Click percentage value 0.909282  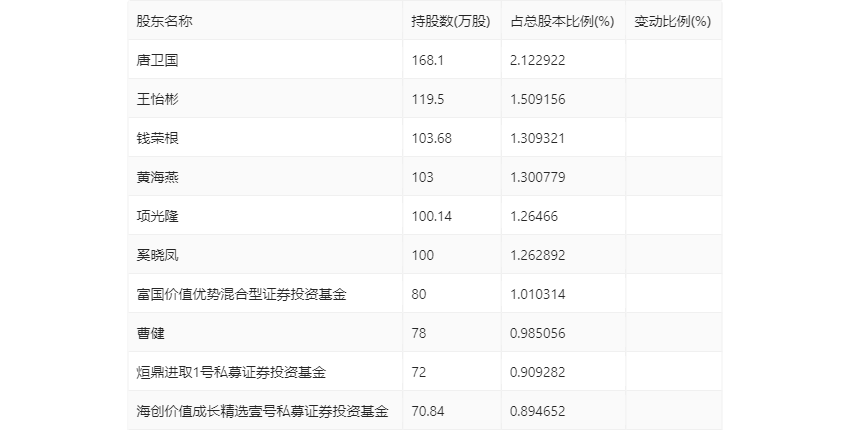click(x=538, y=373)
